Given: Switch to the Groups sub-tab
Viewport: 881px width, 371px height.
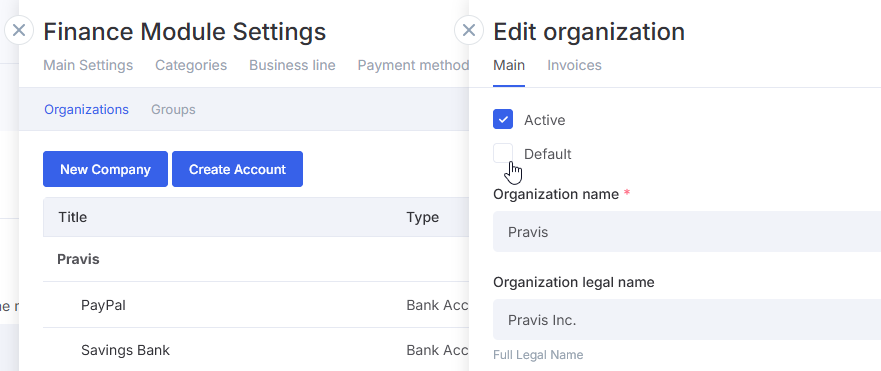Looking at the screenshot, I should (x=173, y=109).
